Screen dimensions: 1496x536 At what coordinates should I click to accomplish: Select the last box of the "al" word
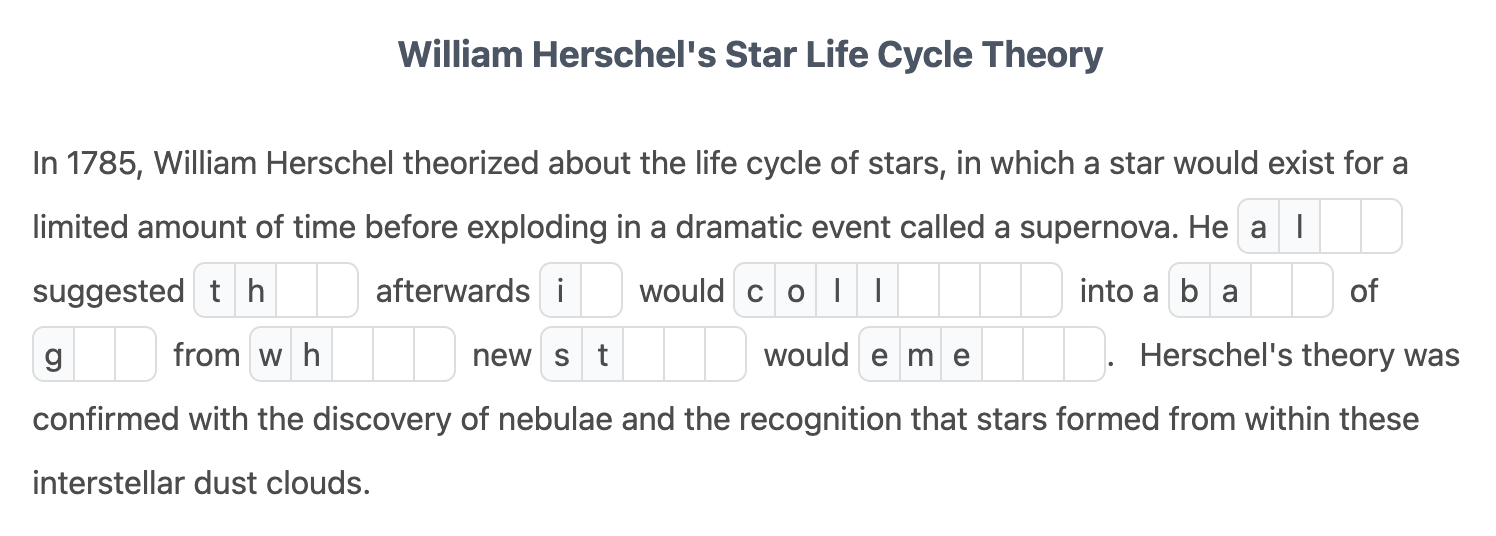pyautogui.click(x=1381, y=227)
